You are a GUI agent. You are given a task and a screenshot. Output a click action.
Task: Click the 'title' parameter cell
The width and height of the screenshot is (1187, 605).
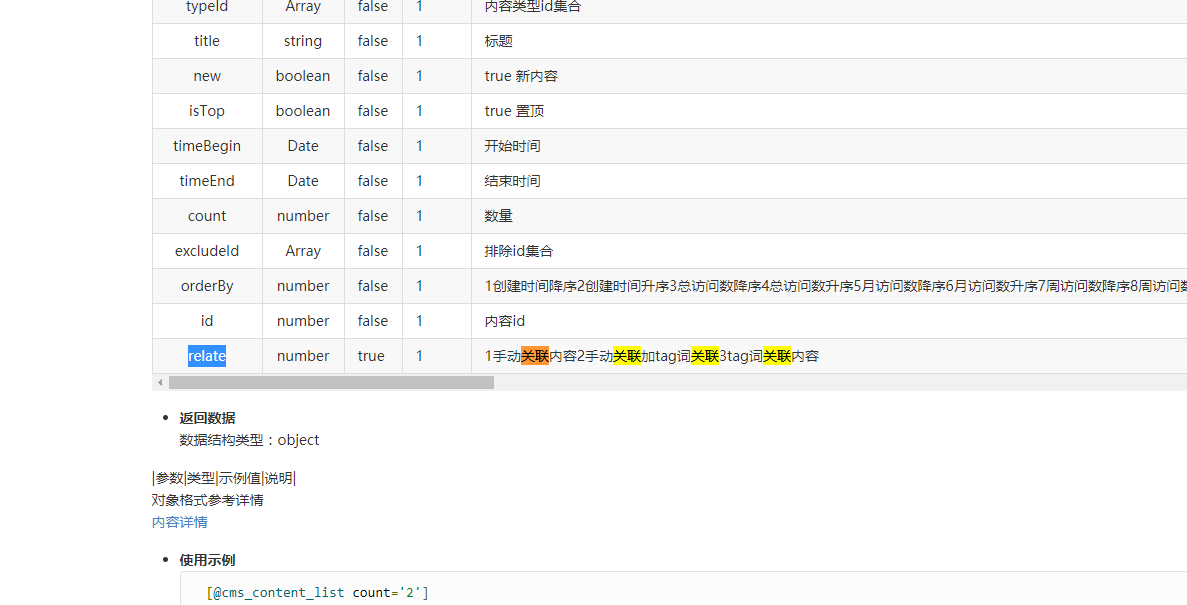click(207, 41)
